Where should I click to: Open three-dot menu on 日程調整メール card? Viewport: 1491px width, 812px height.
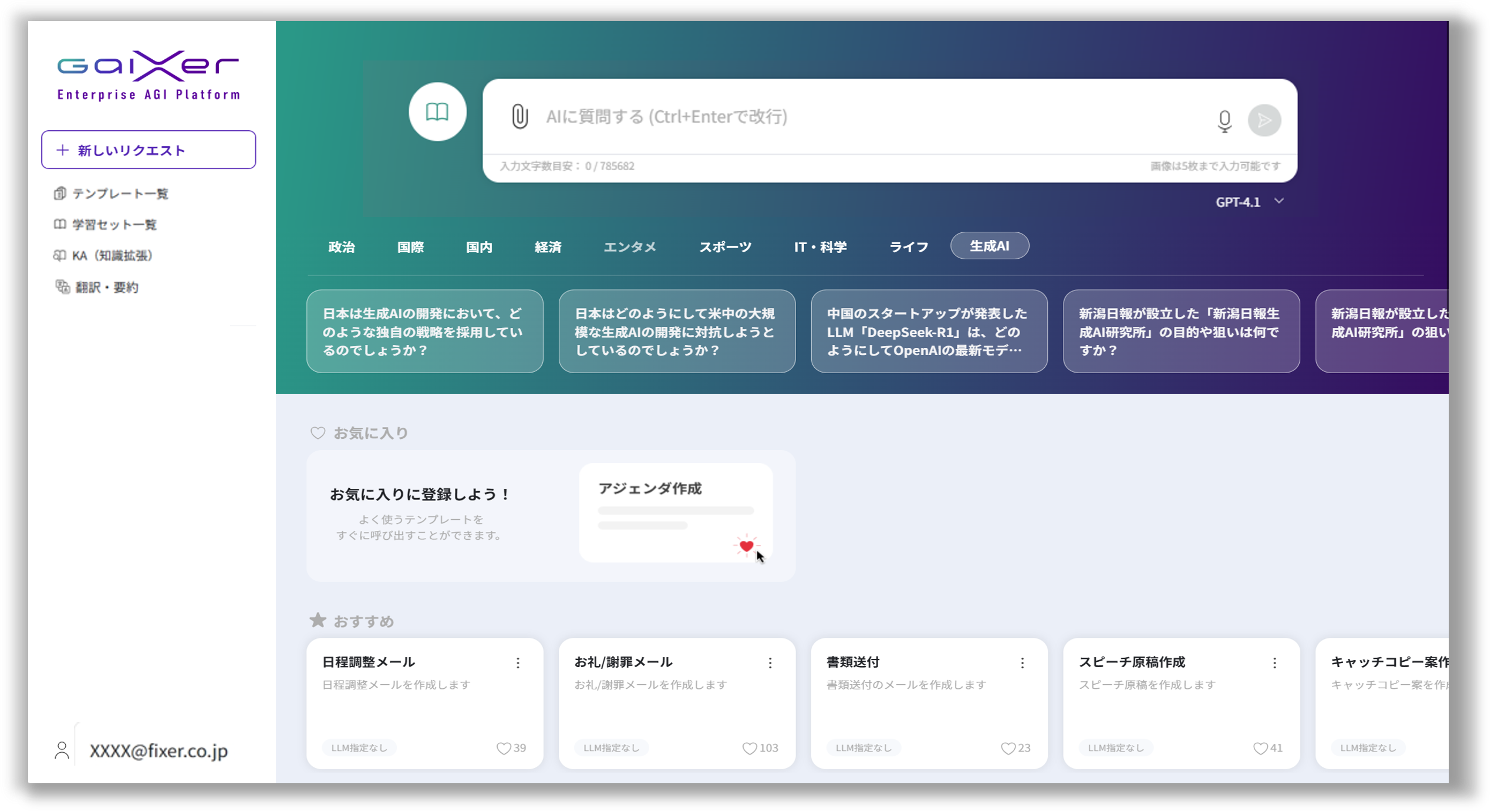(x=518, y=663)
